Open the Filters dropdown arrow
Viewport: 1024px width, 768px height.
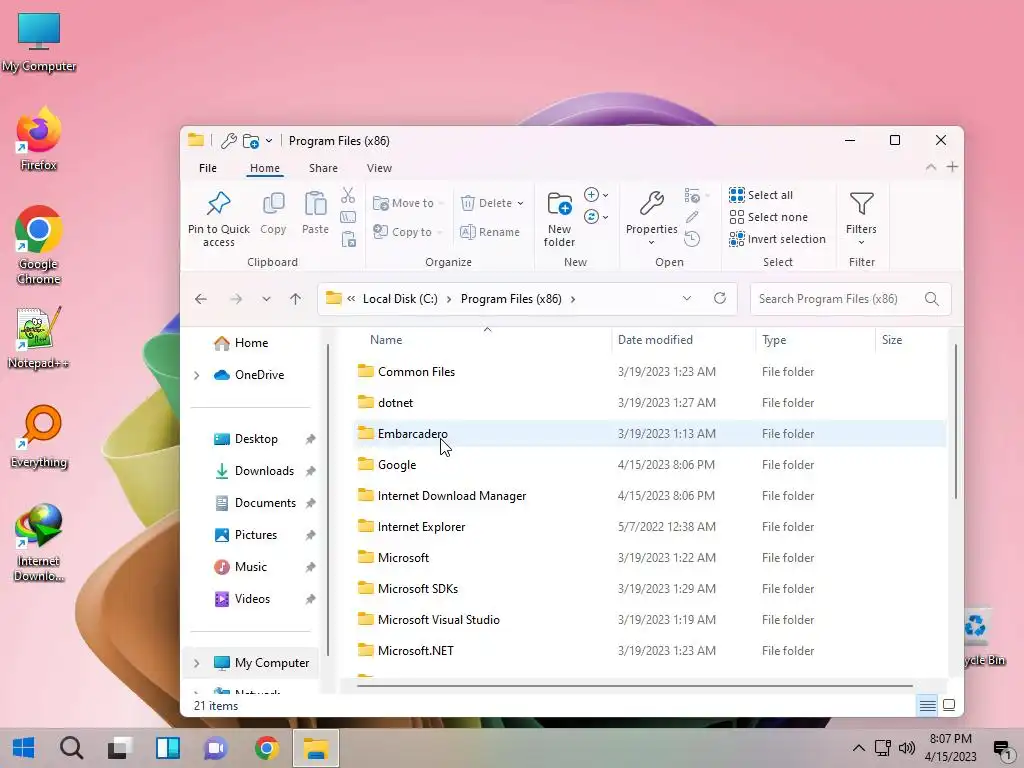pyautogui.click(x=861, y=243)
